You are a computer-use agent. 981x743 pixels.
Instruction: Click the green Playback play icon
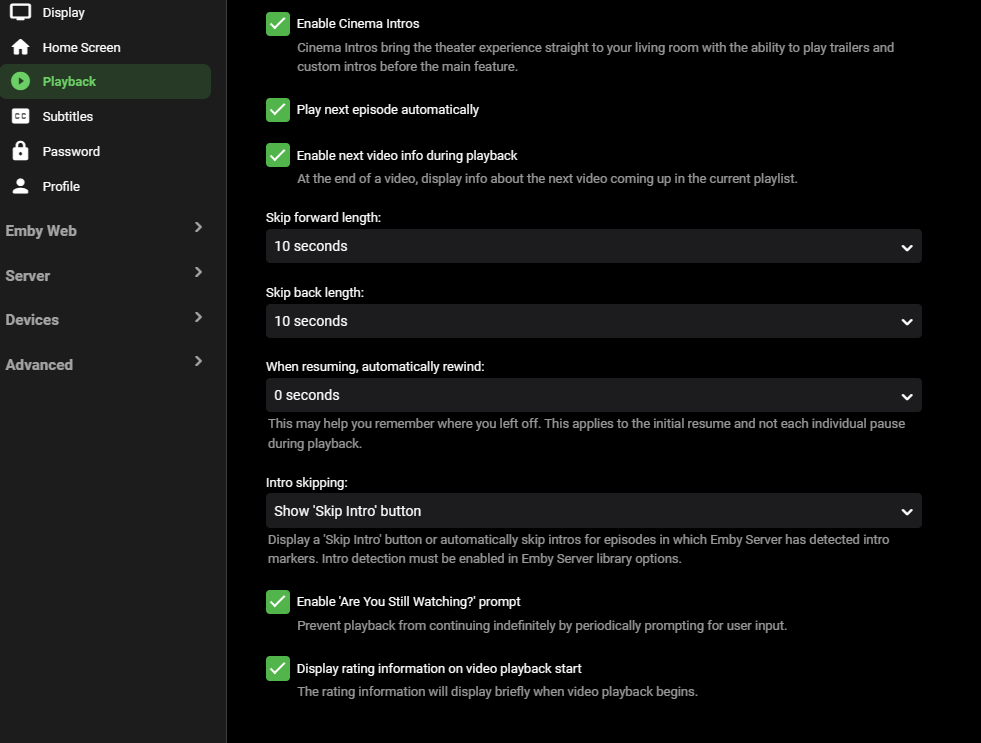[20, 82]
